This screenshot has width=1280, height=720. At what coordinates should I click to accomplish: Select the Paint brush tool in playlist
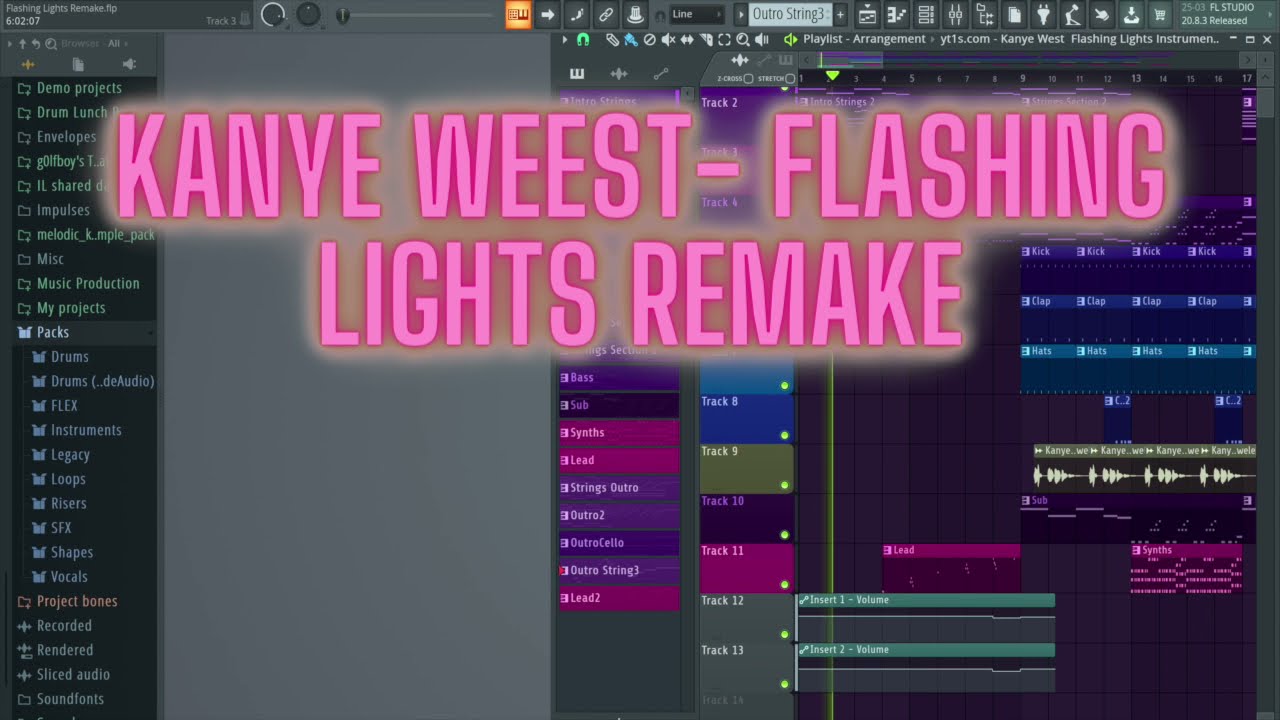(x=630, y=39)
